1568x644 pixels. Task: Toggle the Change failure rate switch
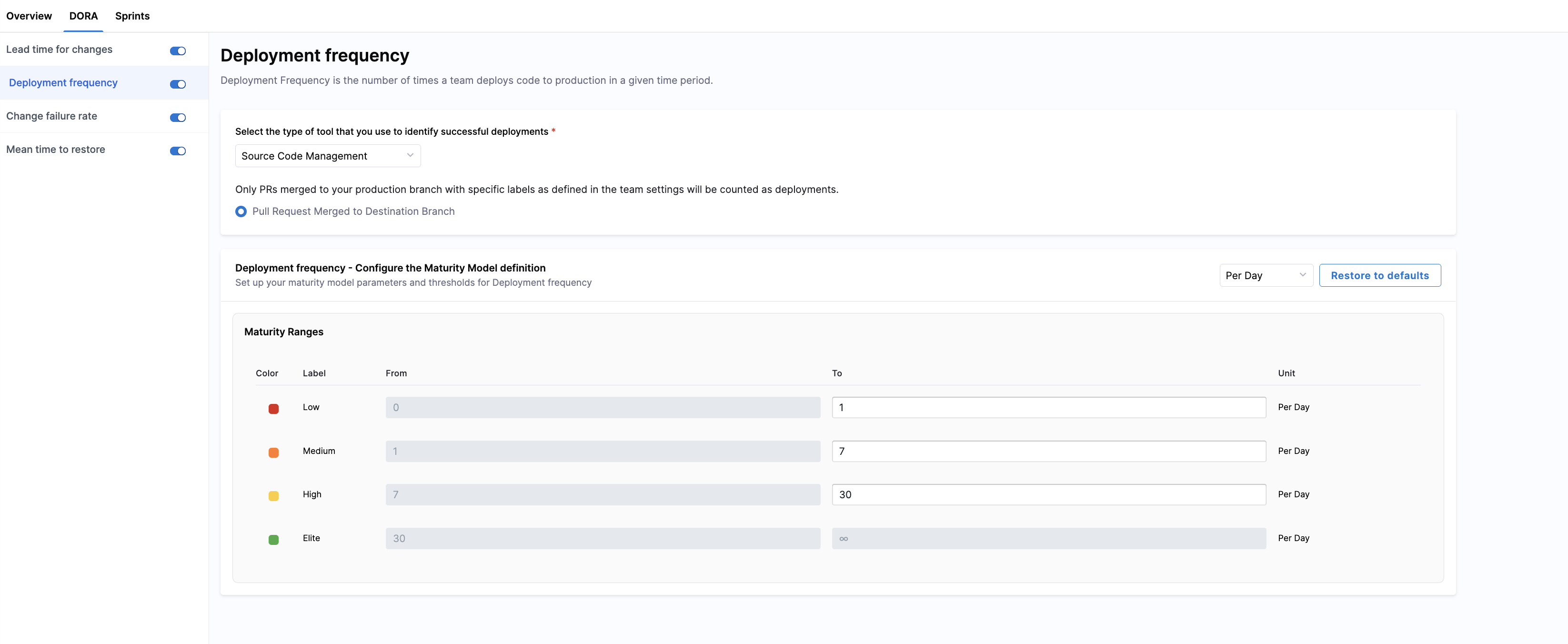coord(178,118)
